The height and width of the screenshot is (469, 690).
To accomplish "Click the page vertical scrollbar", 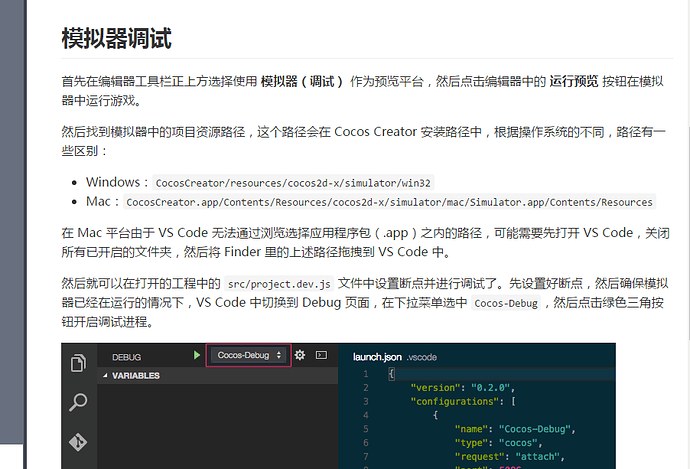I will (688, 234).
